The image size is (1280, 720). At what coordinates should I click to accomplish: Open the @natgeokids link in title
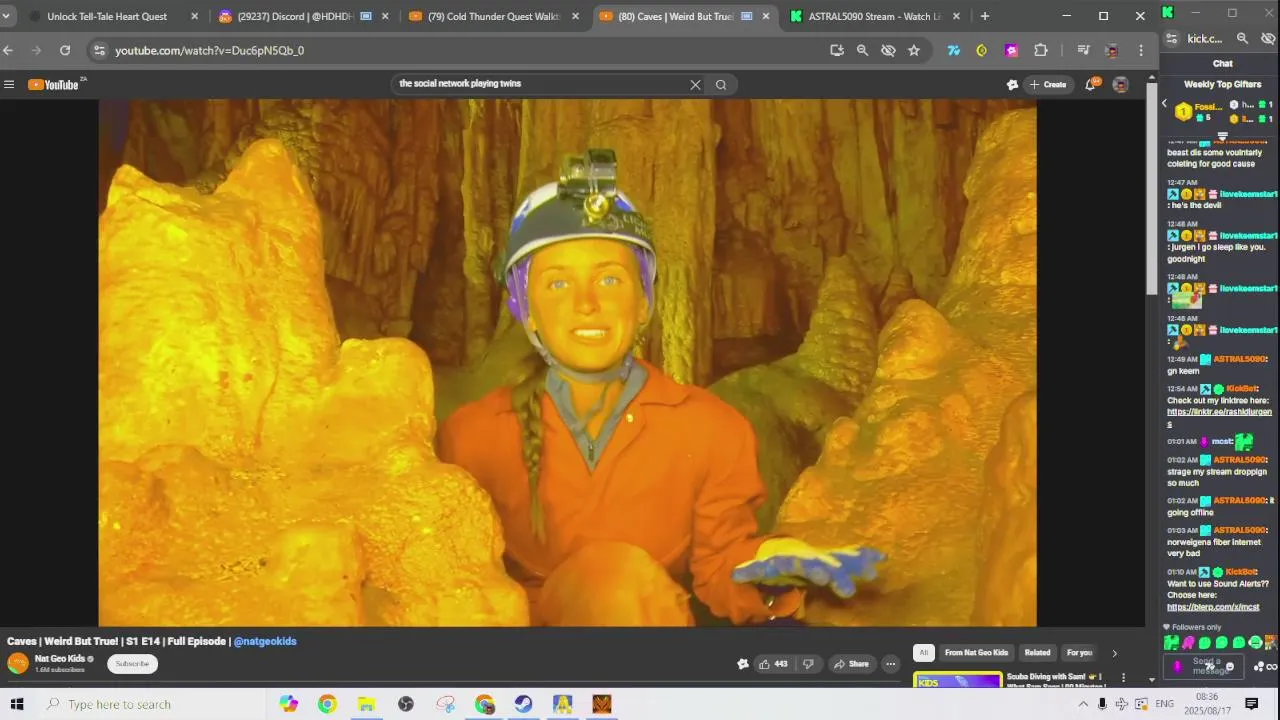pos(265,641)
